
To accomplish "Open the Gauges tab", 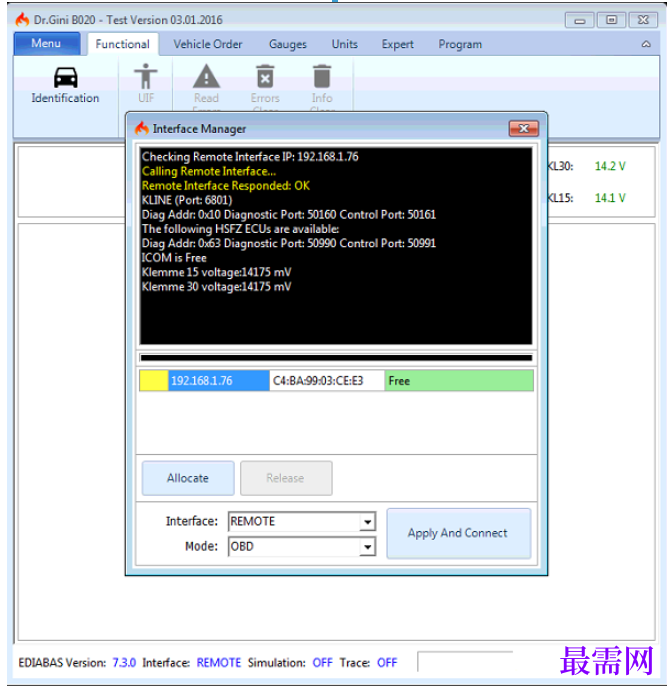I will pos(288,44).
